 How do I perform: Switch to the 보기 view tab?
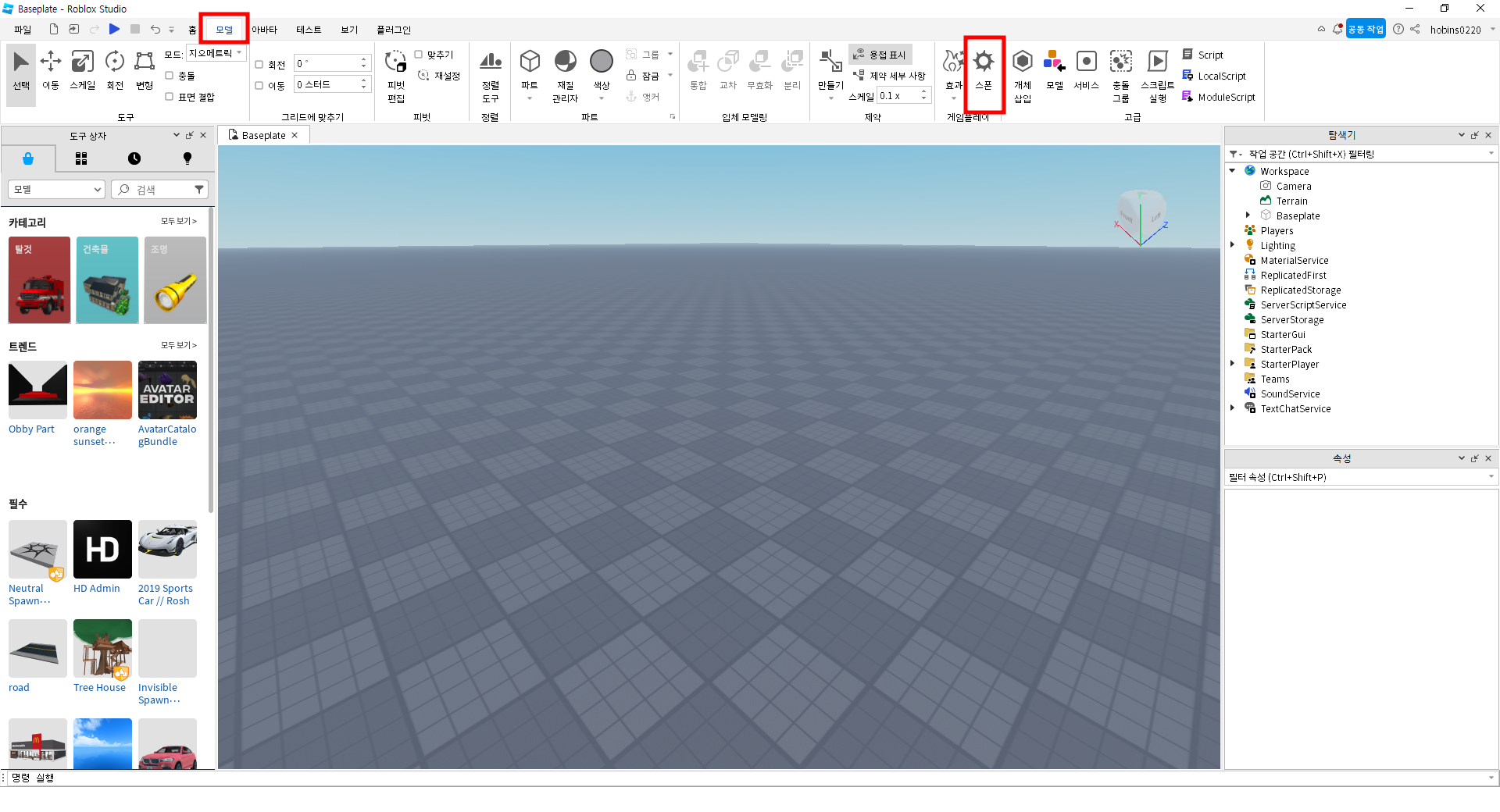point(349,30)
